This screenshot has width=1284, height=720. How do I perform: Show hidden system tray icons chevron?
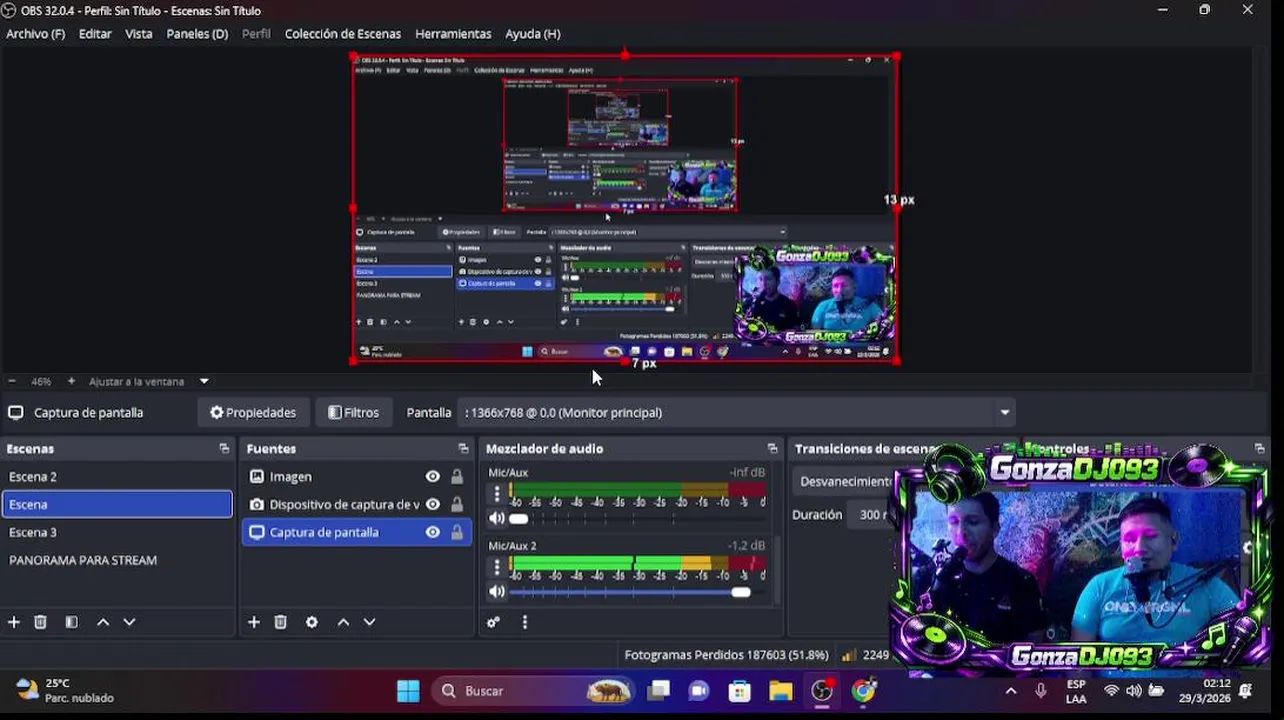(1011, 691)
